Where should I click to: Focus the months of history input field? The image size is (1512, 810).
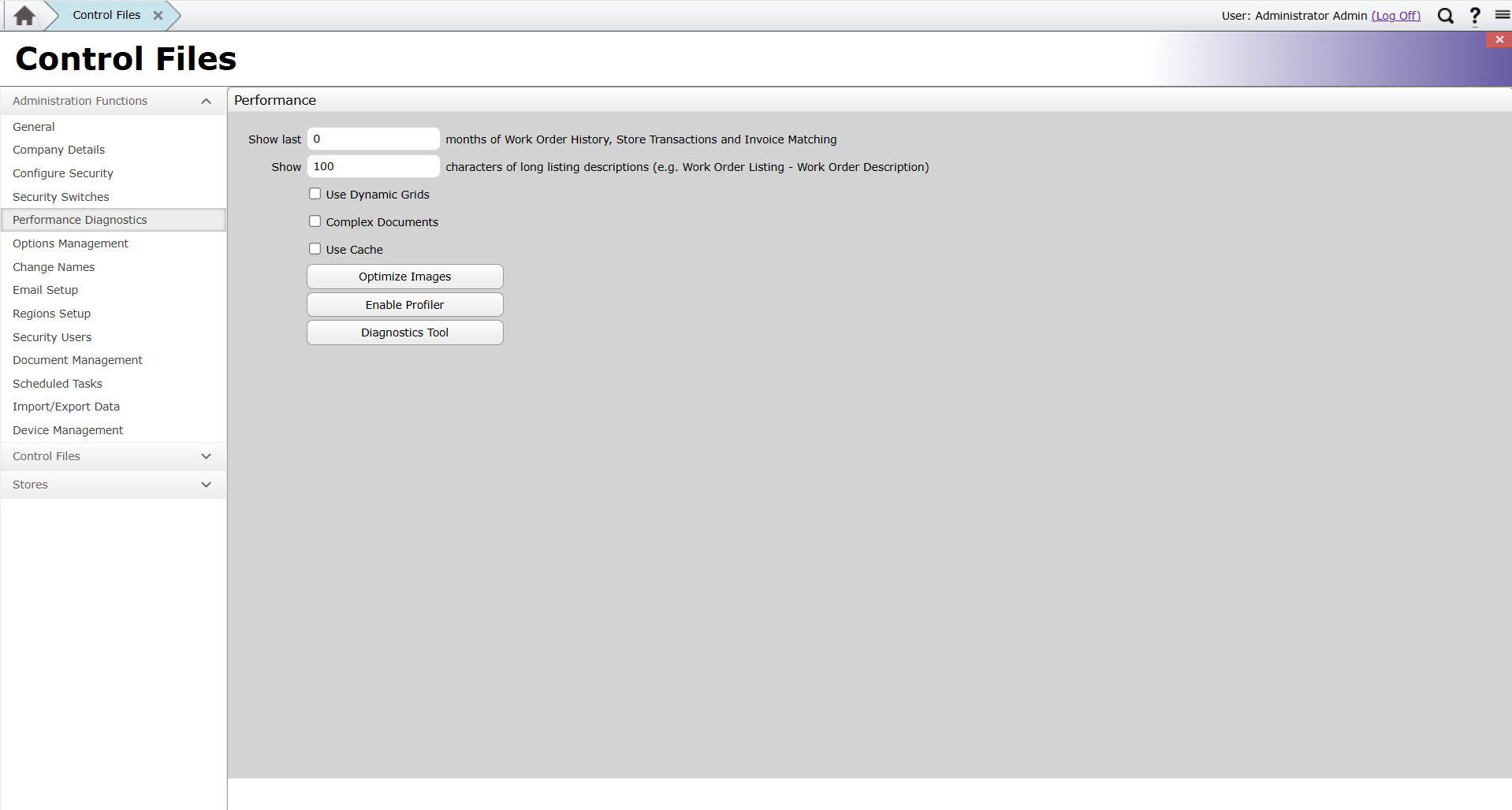point(373,139)
